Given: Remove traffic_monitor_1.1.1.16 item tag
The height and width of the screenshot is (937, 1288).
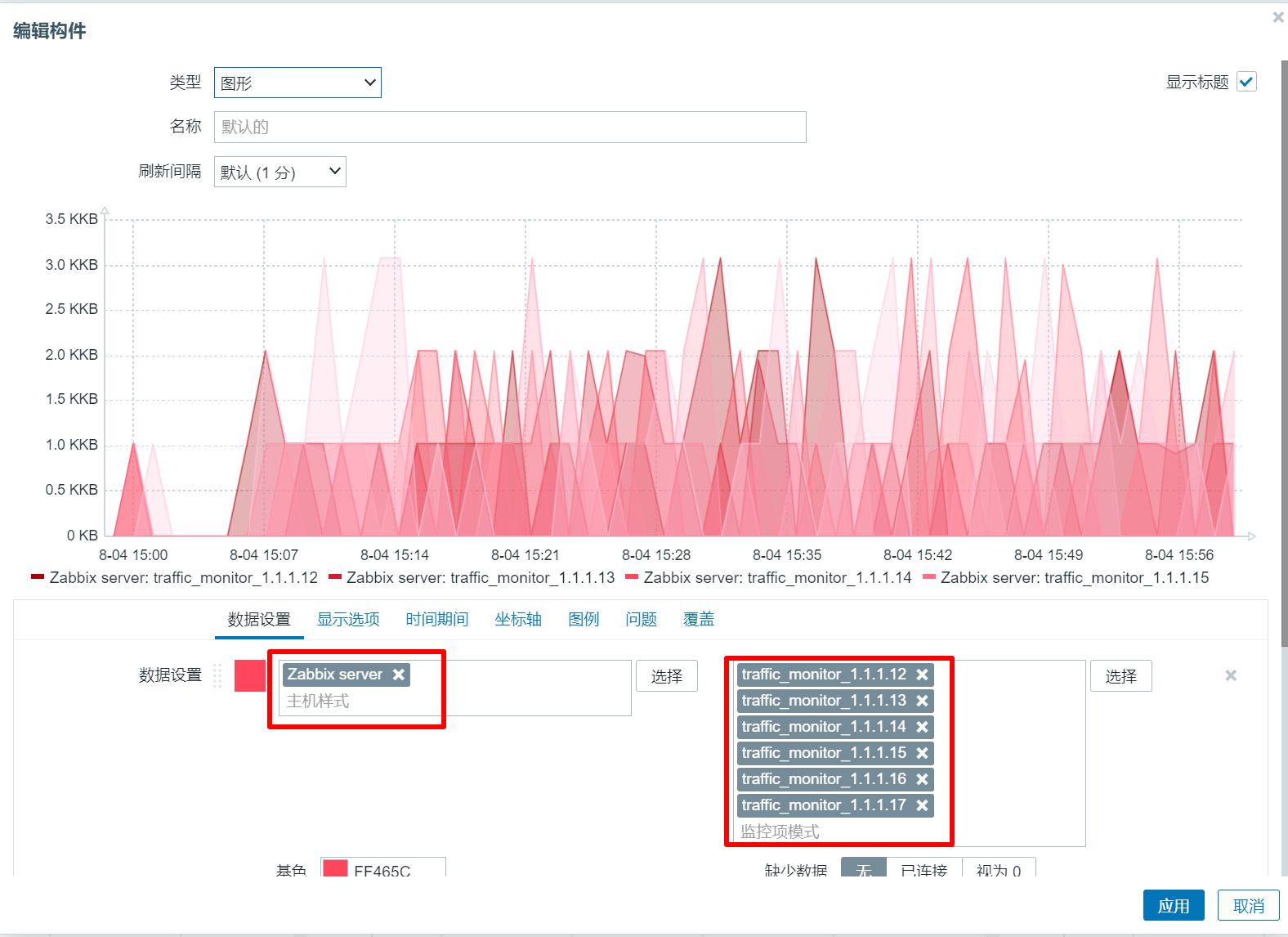Looking at the screenshot, I should pos(922,779).
